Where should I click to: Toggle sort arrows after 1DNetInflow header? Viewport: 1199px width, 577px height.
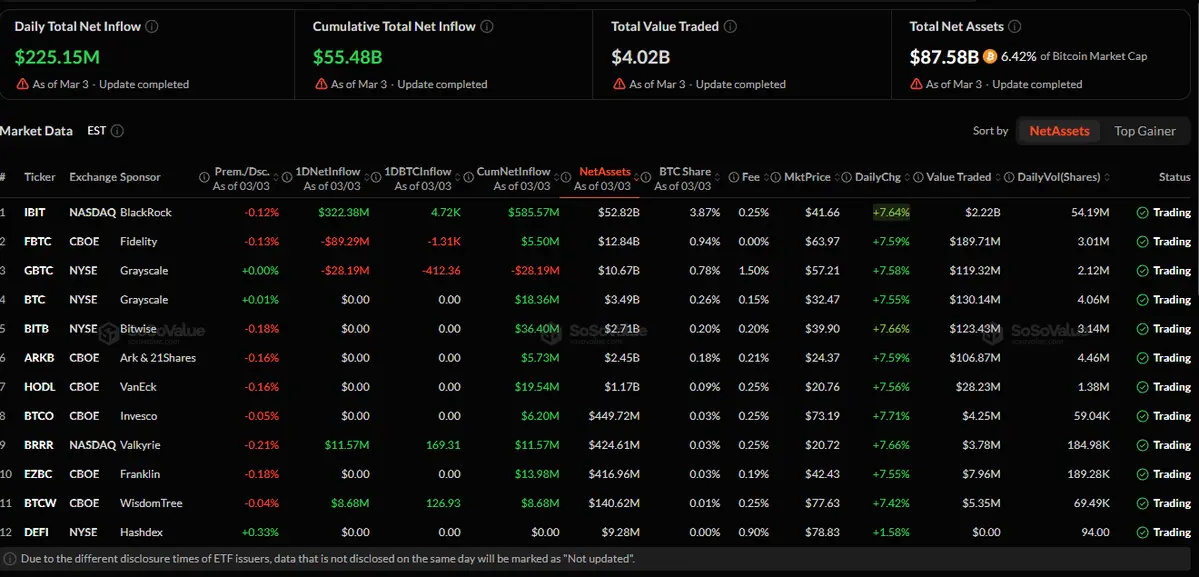click(367, 177)
